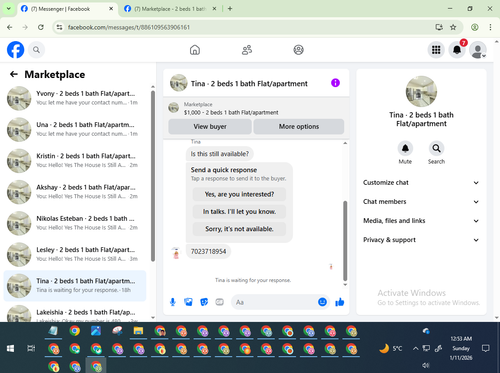Image resolution: width=500 pixels, height=373 pixels.
Task: Expand Chat members section
Action: point(421,202)
